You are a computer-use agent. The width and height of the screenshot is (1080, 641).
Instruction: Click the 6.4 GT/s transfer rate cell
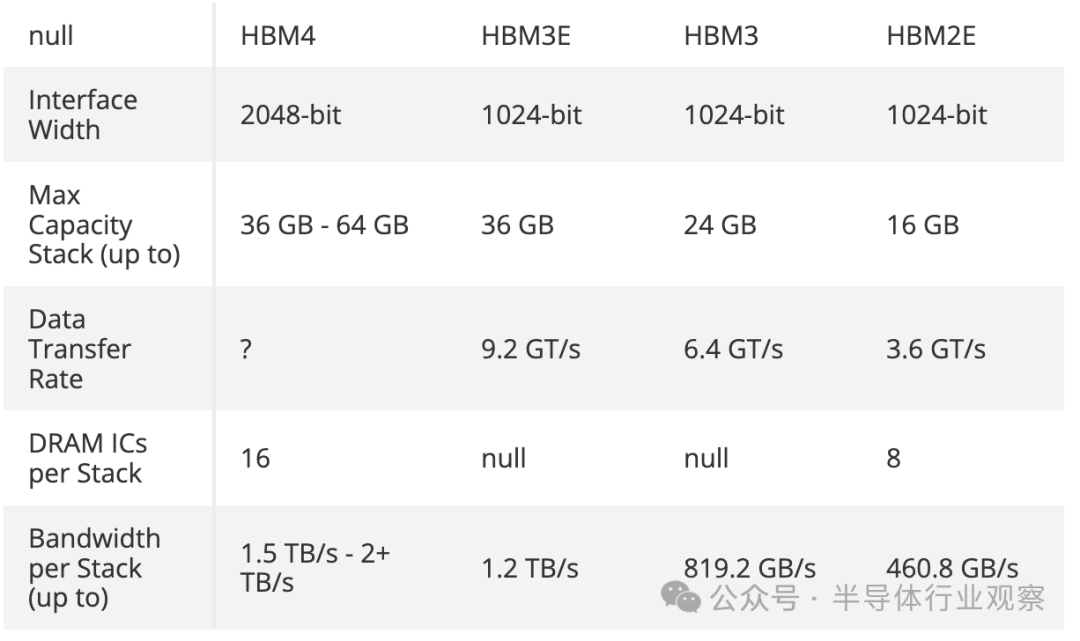(x=733, y=349)
